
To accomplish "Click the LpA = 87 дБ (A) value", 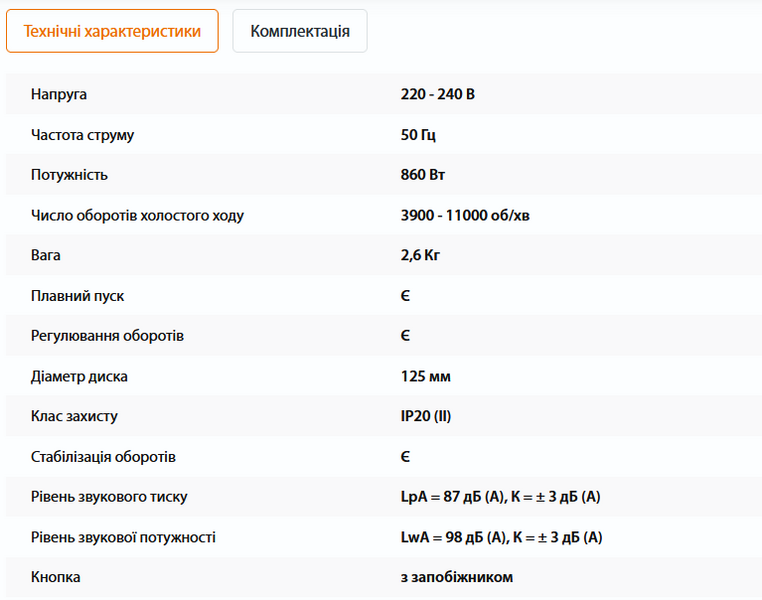I will coord(501,497).
